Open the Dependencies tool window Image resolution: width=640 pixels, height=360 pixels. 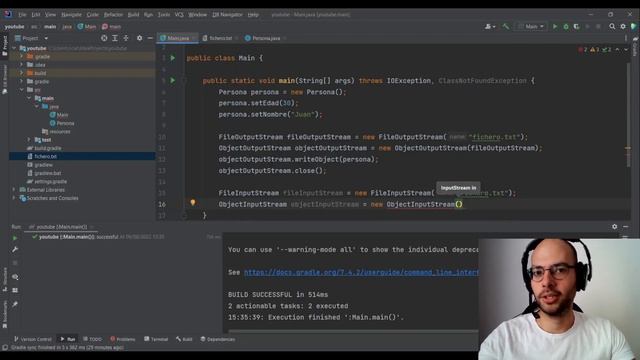click(218, 339)
